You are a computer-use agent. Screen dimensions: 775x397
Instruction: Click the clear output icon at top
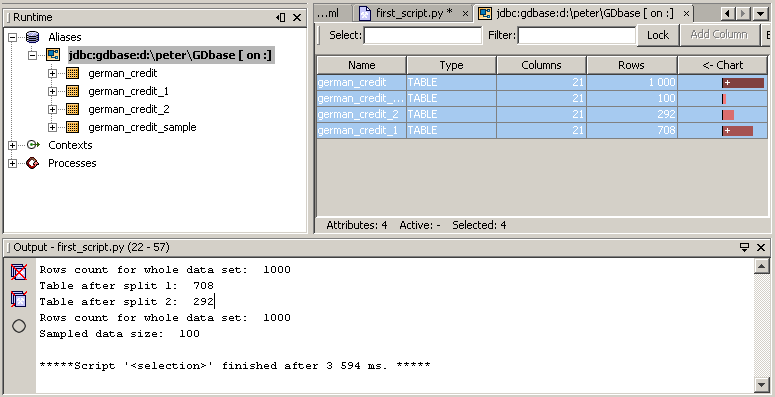(19, 271)
